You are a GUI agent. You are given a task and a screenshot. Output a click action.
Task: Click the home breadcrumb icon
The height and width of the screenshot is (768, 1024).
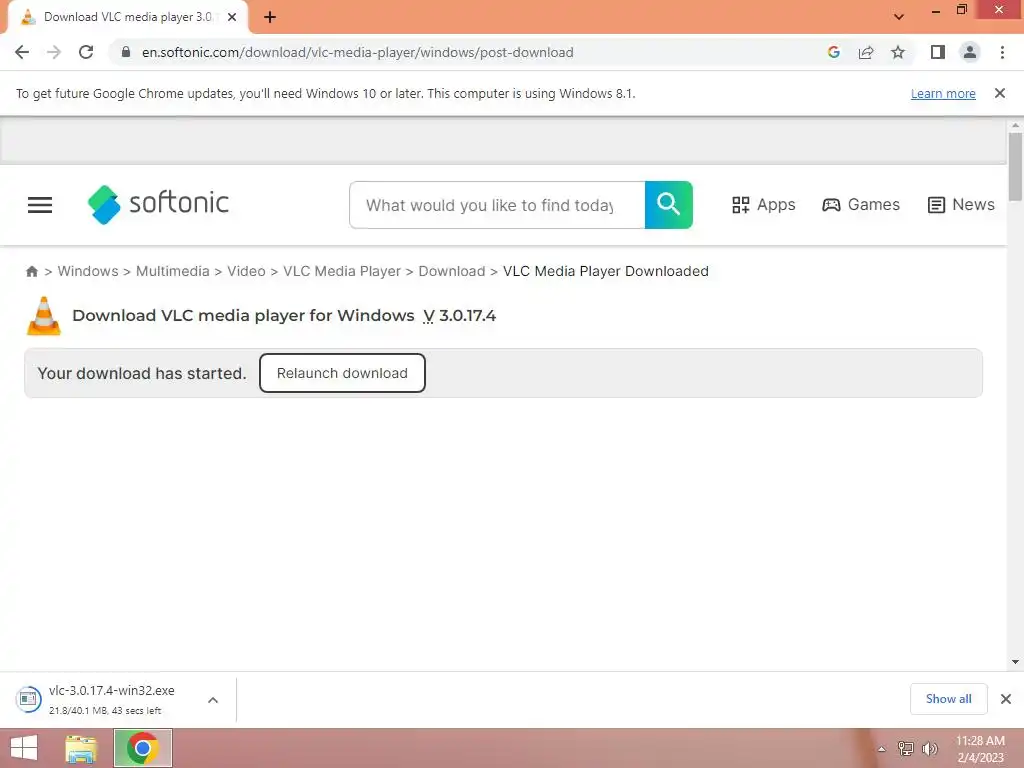pos(31,272)
